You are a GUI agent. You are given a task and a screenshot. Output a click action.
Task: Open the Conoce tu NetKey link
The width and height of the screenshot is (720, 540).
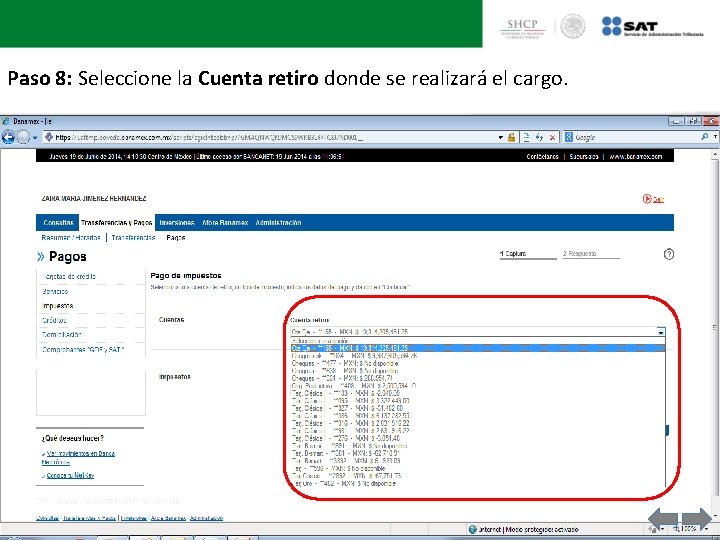pos(70,476)
